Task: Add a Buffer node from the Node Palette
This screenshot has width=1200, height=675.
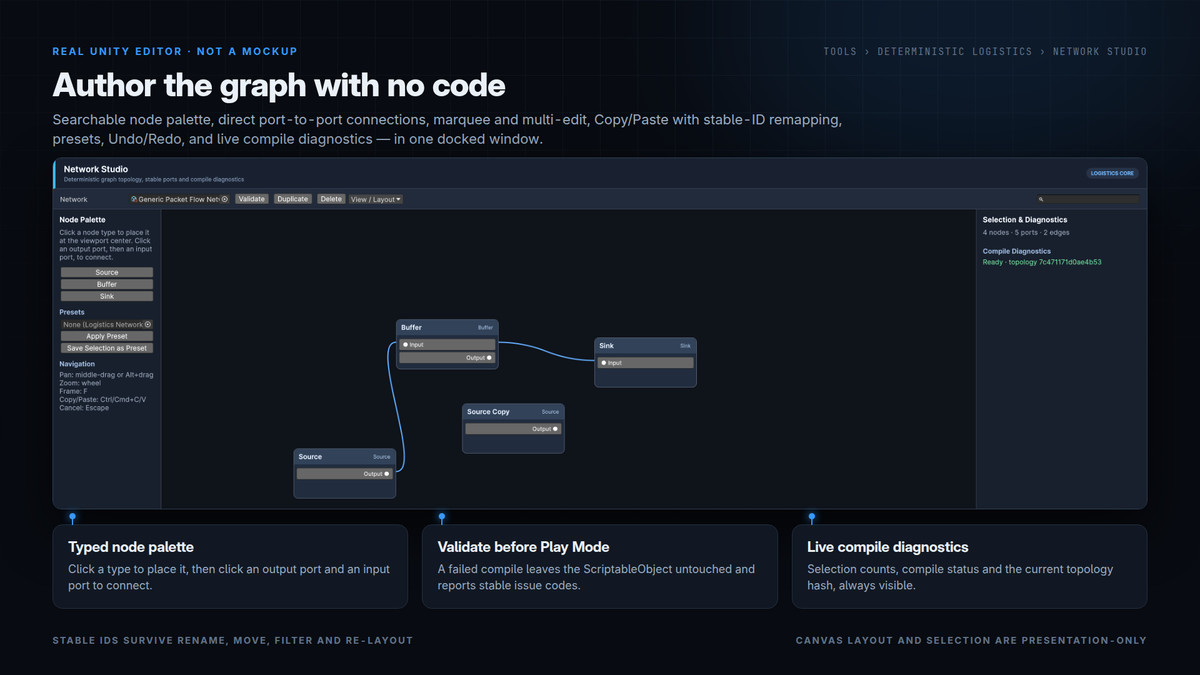Action: pyautogui.click(x=107, y=284)
